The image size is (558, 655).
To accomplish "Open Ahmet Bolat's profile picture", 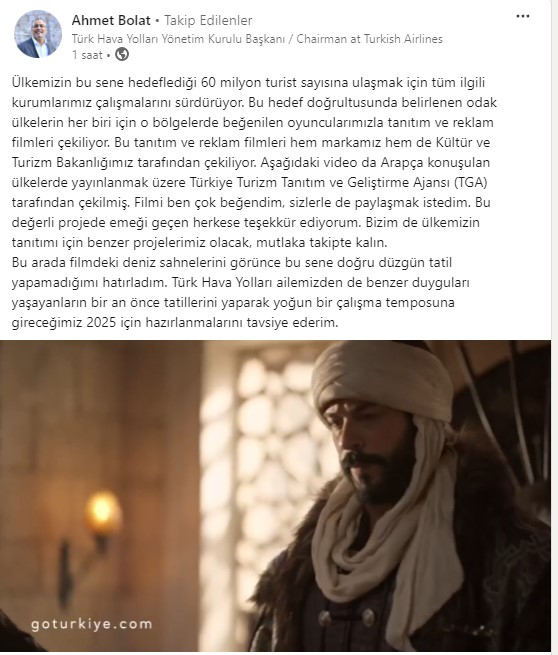I will tap(38, 34).
